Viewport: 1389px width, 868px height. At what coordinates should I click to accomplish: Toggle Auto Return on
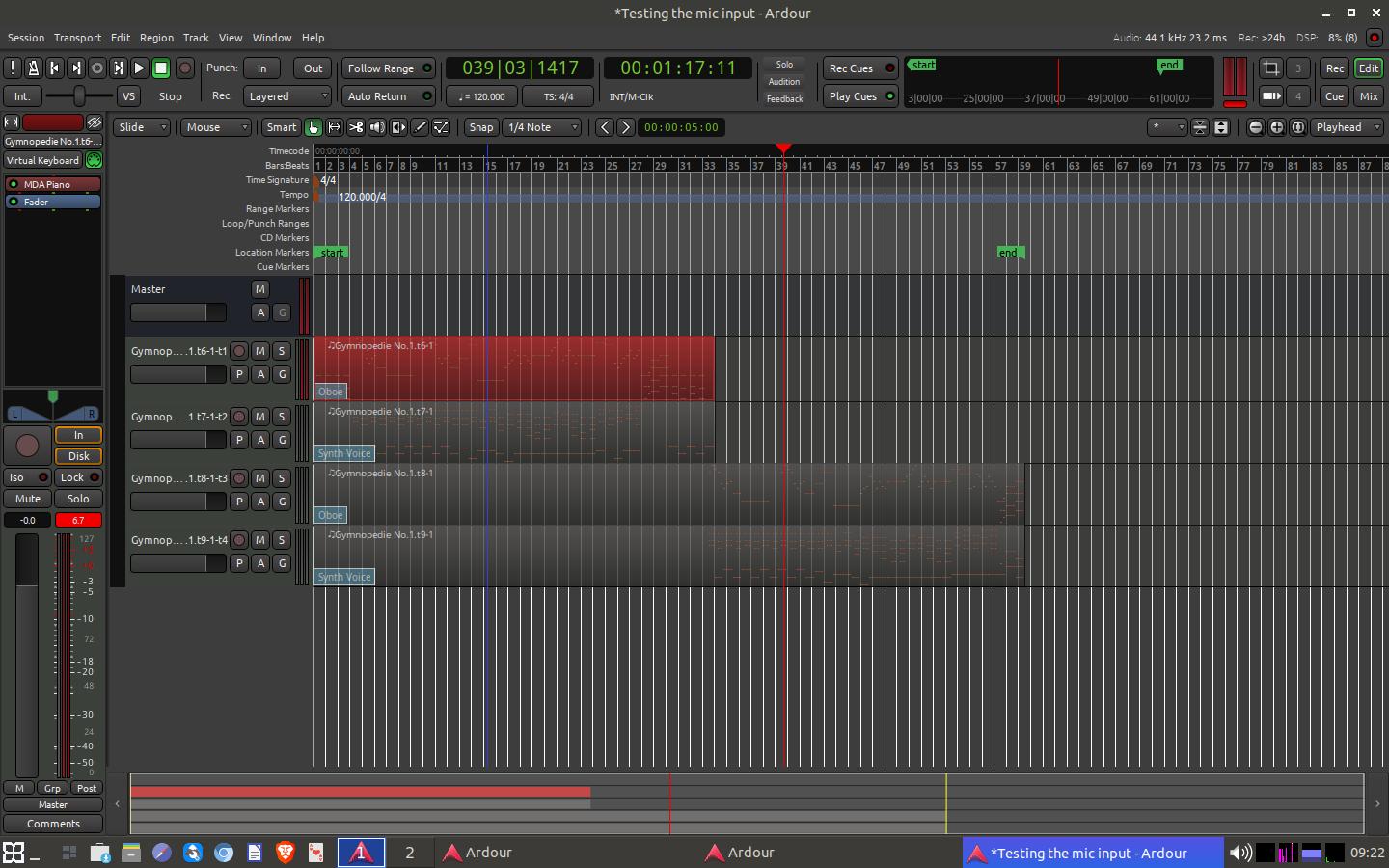(x=389, y=96)
